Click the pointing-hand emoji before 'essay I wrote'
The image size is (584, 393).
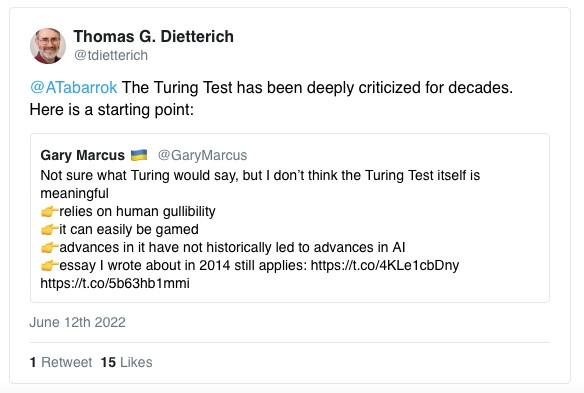(x=50, y=265)
